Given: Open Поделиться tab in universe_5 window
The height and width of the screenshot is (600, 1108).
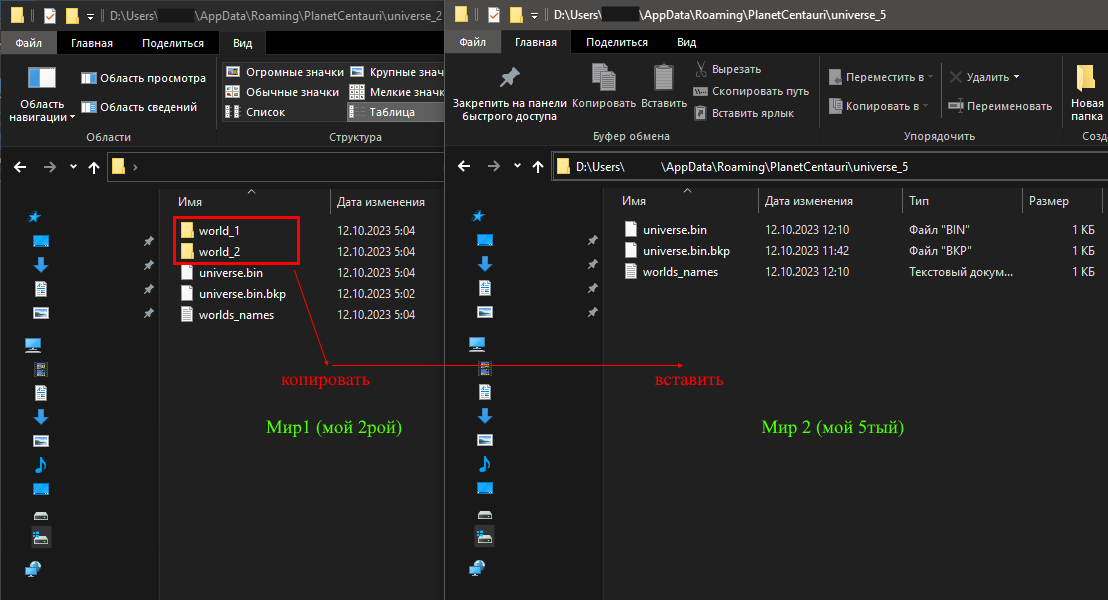Looking at the screenshot, I should pos(616,42).
